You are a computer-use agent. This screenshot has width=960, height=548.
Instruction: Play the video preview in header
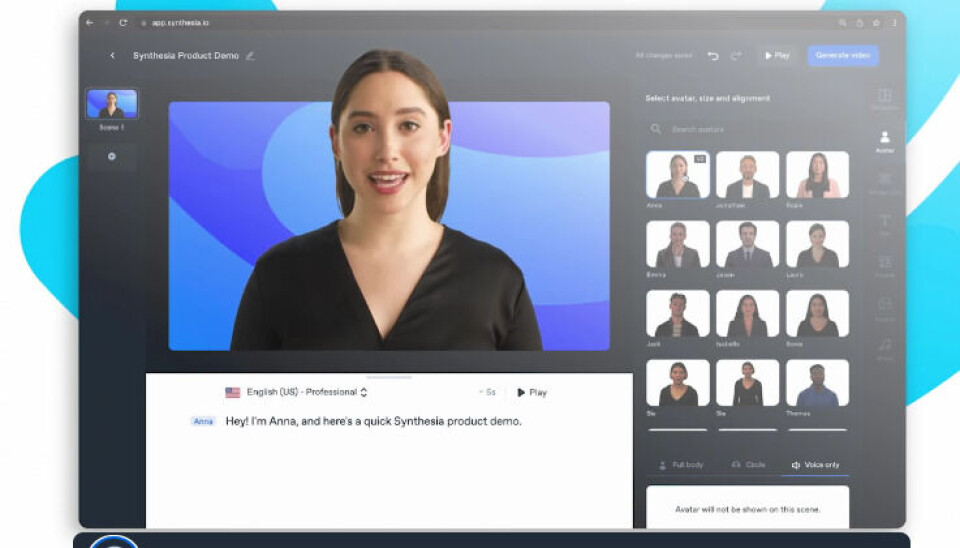pyautogui.click(x=777, y=56)
